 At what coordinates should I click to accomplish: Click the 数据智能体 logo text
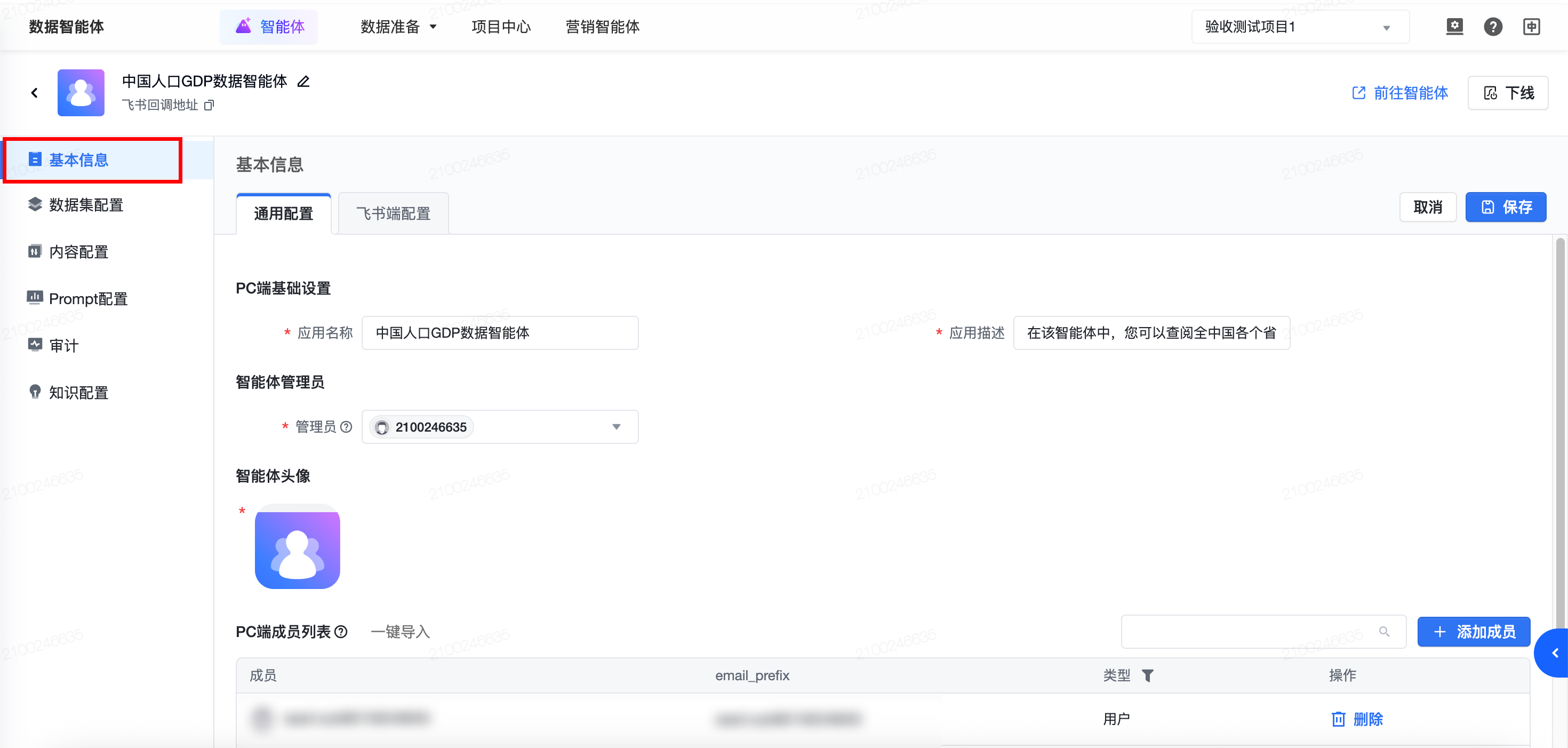point(66,27)
